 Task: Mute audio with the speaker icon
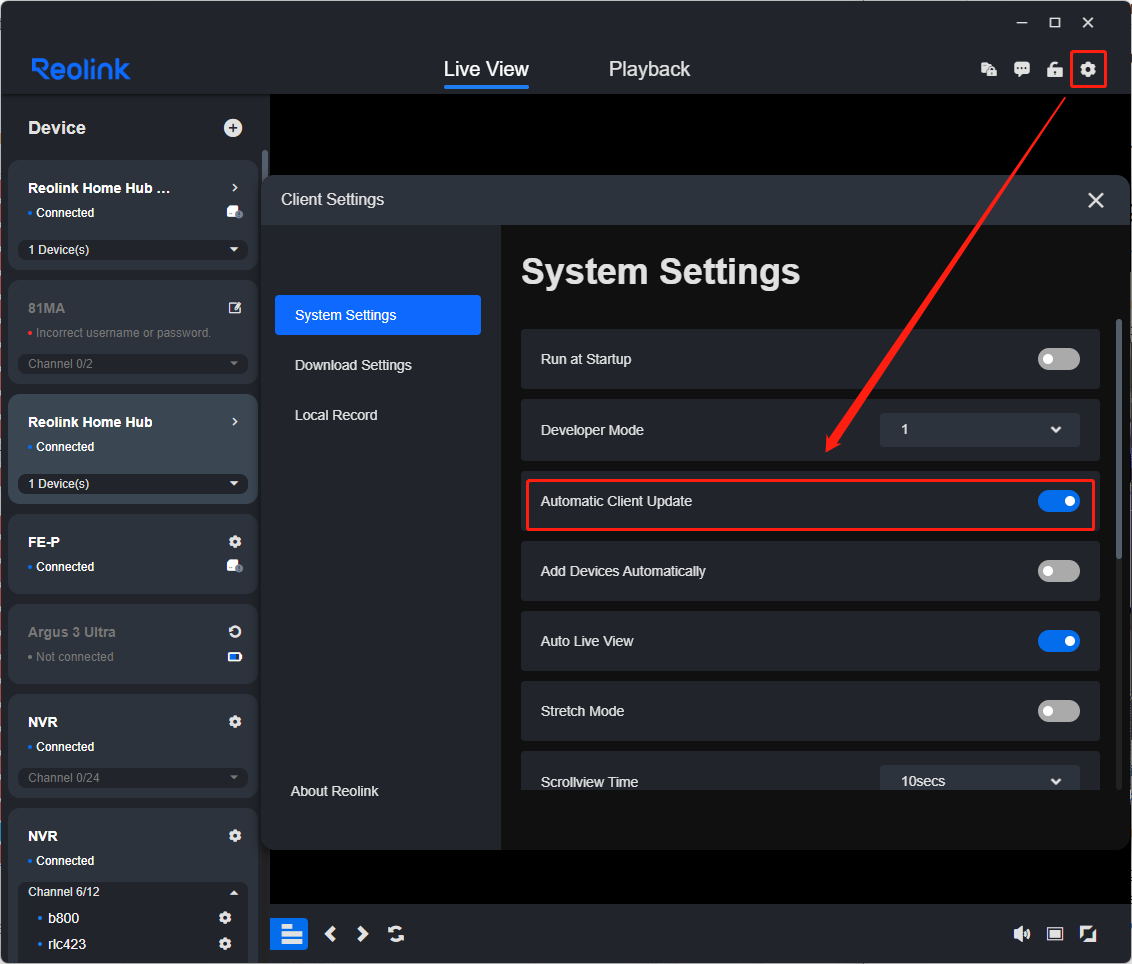click(1022, 934)
